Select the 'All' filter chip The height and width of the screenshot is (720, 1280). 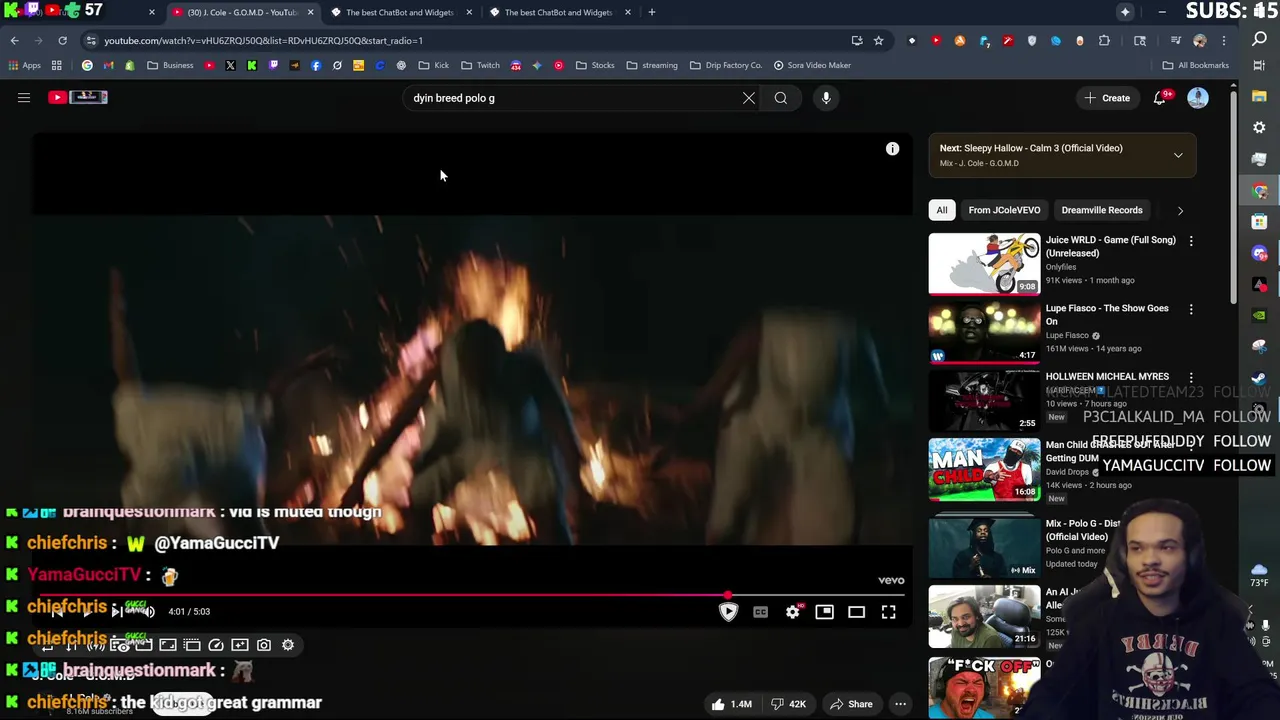(x=941, y=210)
